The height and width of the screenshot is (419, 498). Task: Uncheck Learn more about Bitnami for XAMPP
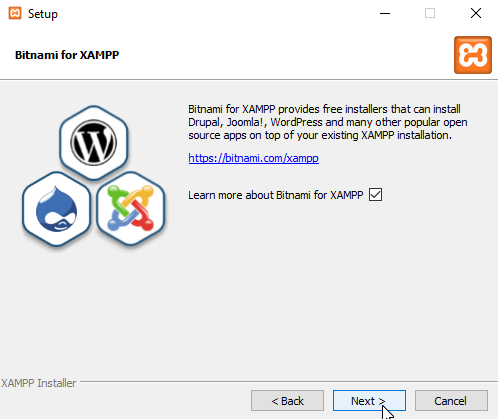375,195
